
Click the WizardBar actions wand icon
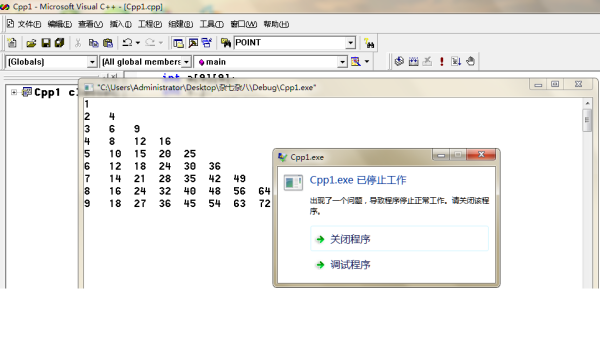tap(356, 62)
